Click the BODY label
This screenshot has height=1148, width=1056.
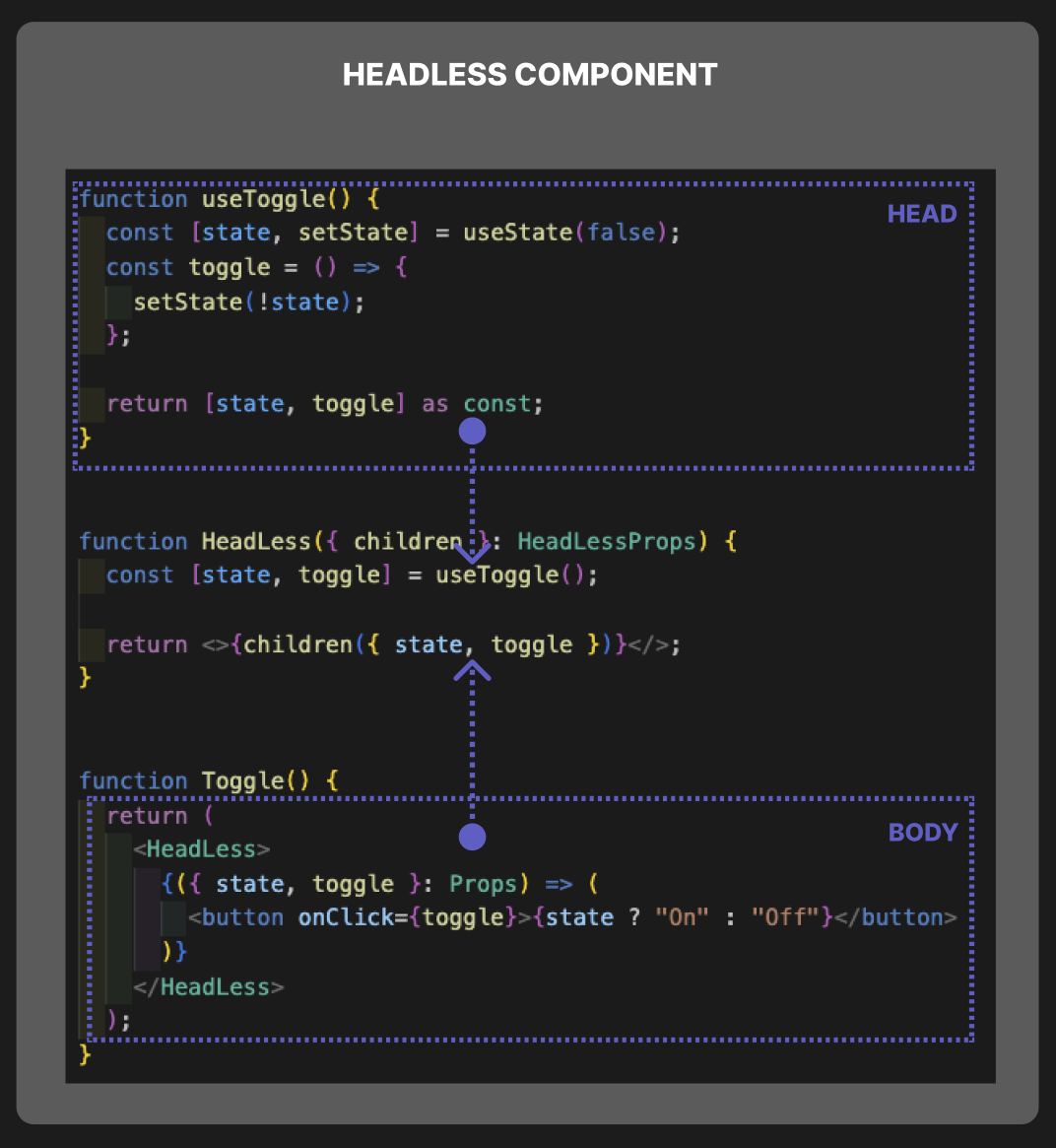click(923, 833)
